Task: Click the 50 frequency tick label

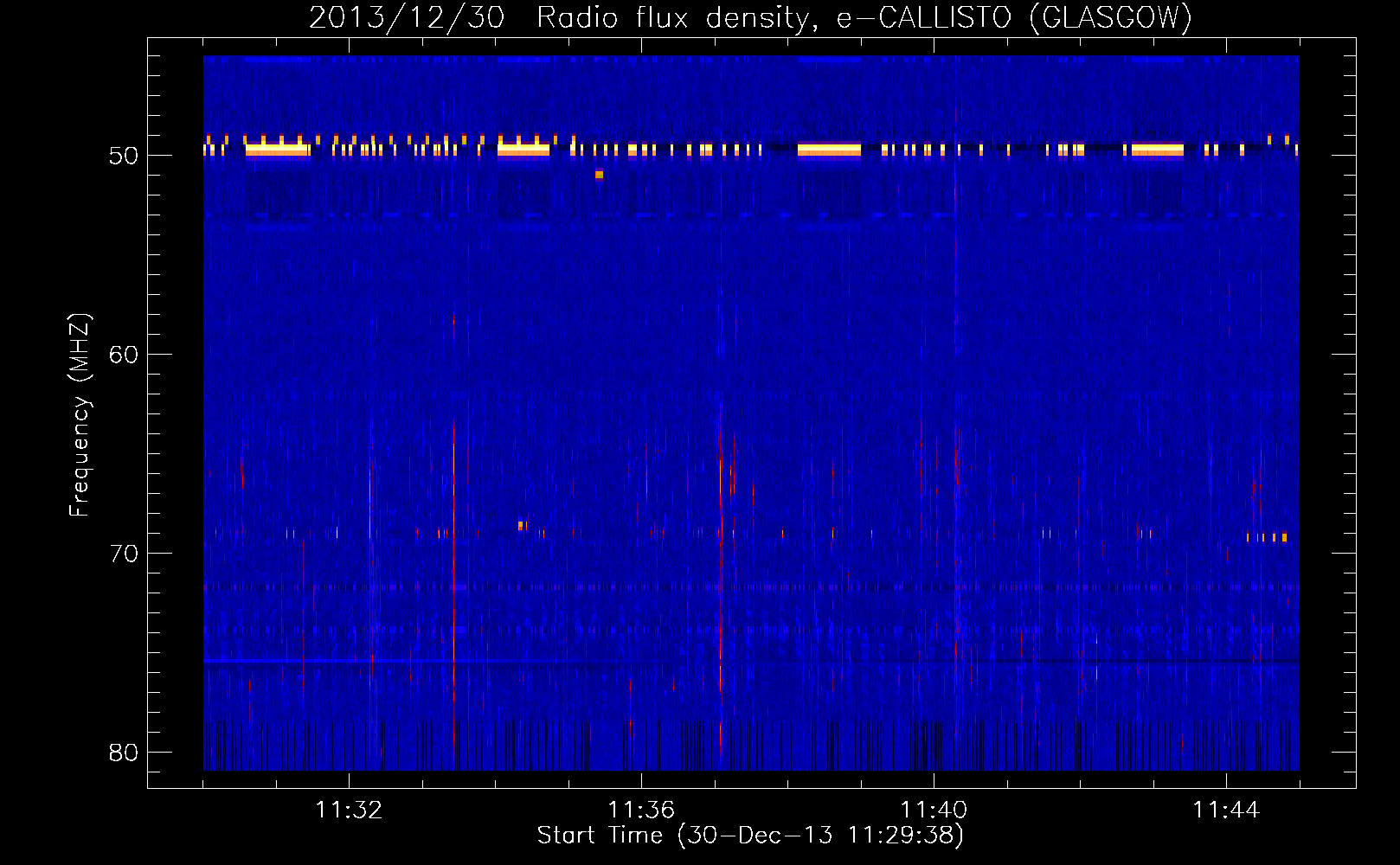Action: (x=124, y=156)
